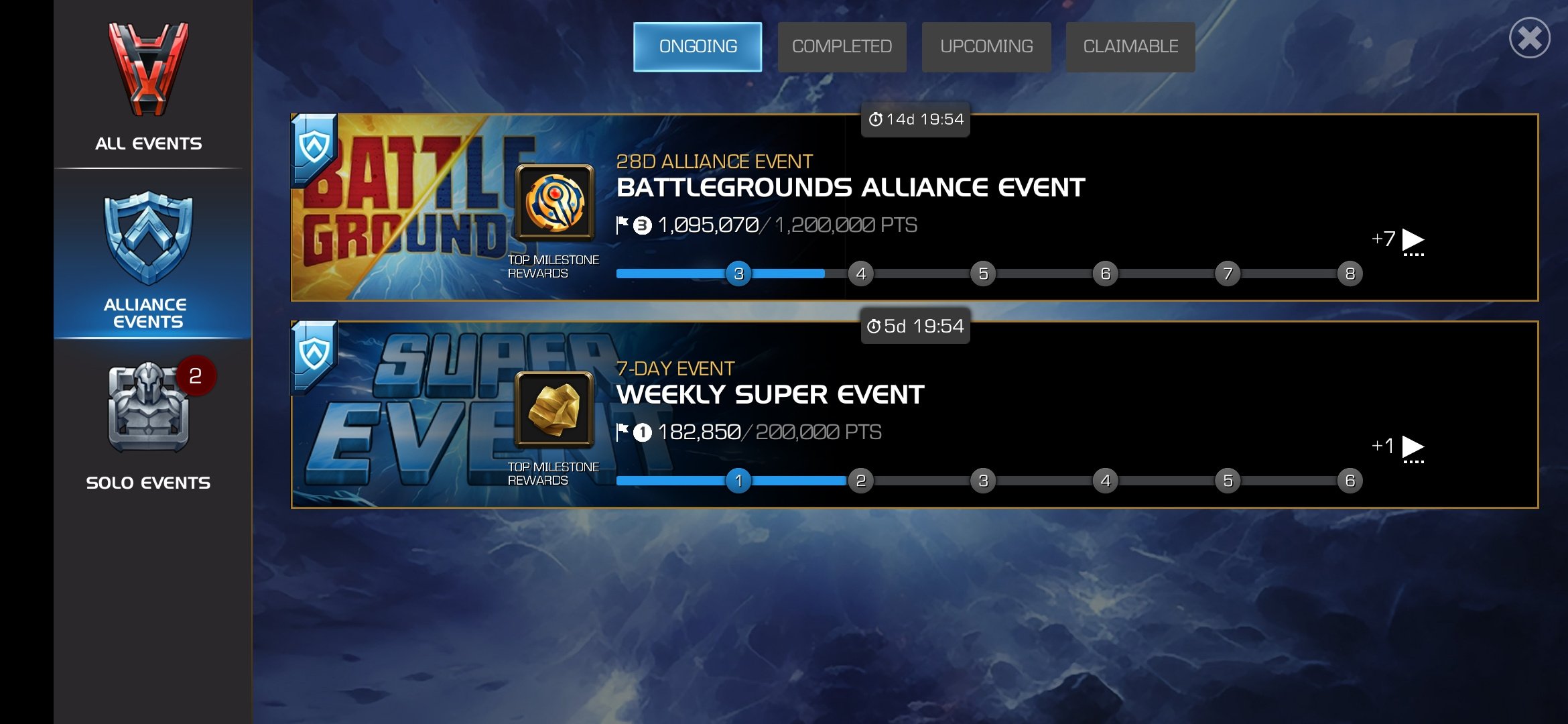1568x724 pixels.
Task: Open the Weekly Super Event title
Action: coord(771,395)
